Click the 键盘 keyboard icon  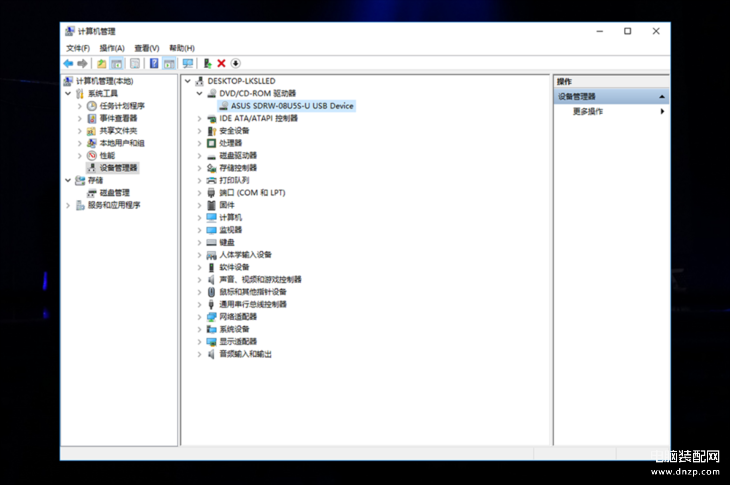(x=211, y=242)
